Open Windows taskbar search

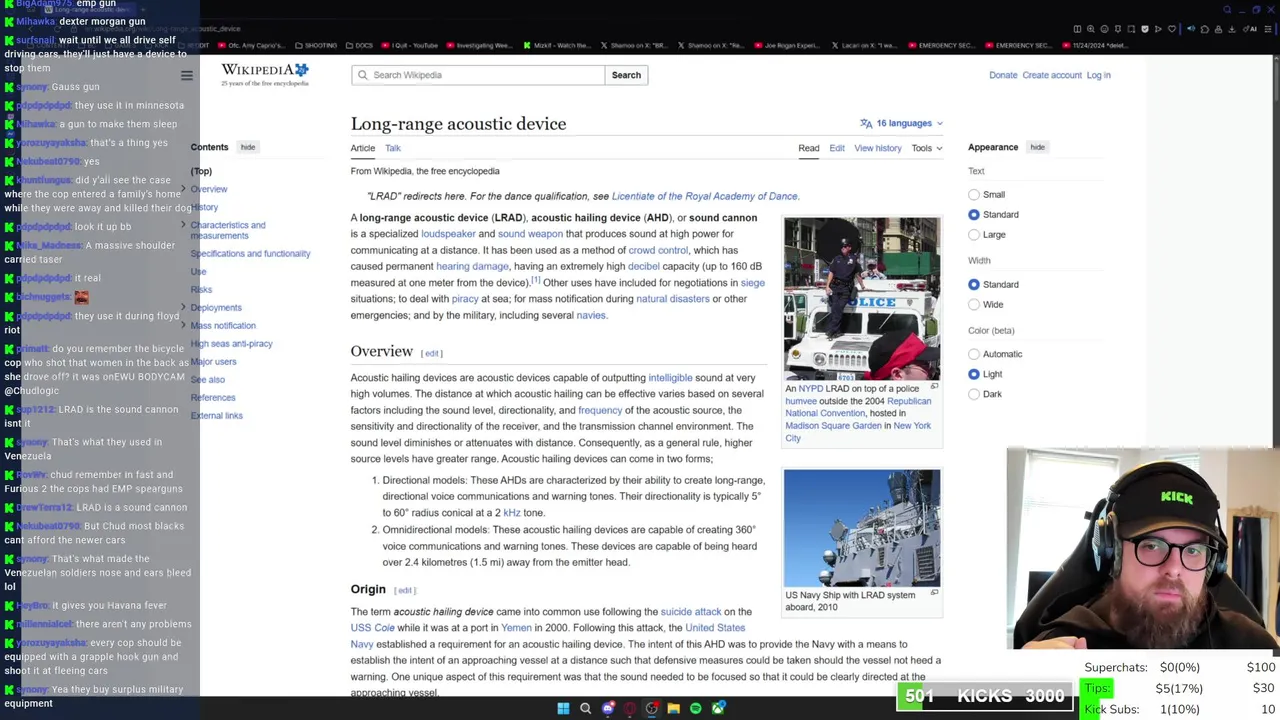click(585, 708)
